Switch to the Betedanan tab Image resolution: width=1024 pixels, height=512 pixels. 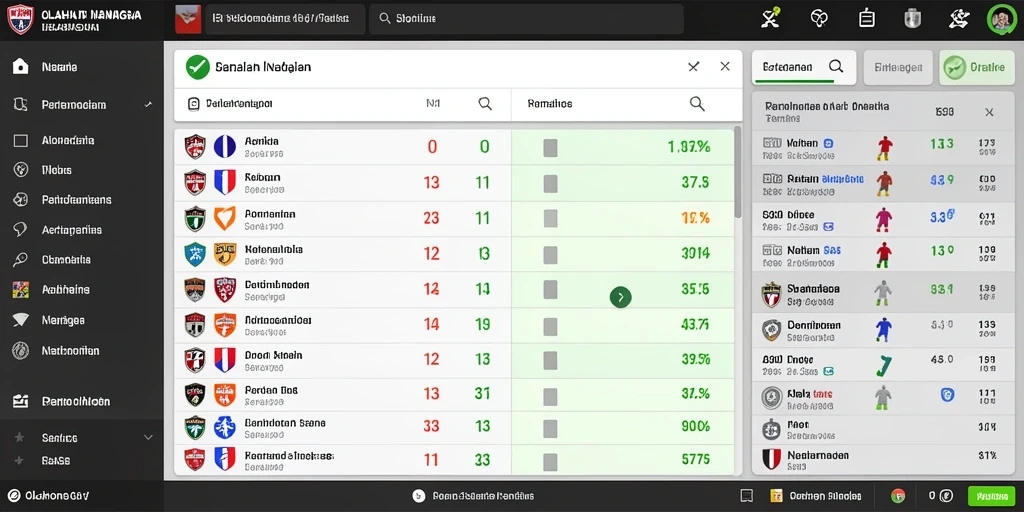coord(804,67)
